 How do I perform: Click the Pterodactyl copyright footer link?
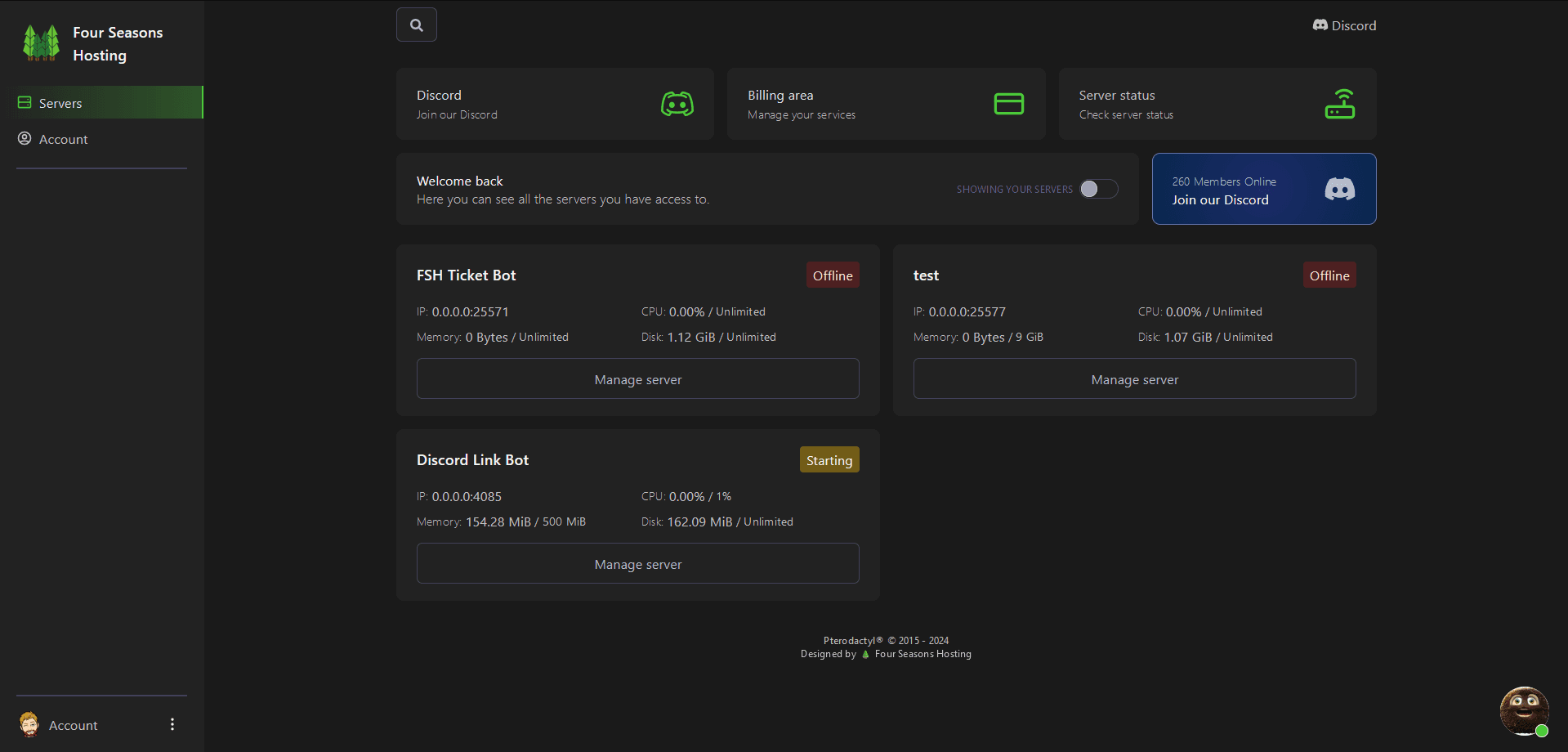coord(886,641)
